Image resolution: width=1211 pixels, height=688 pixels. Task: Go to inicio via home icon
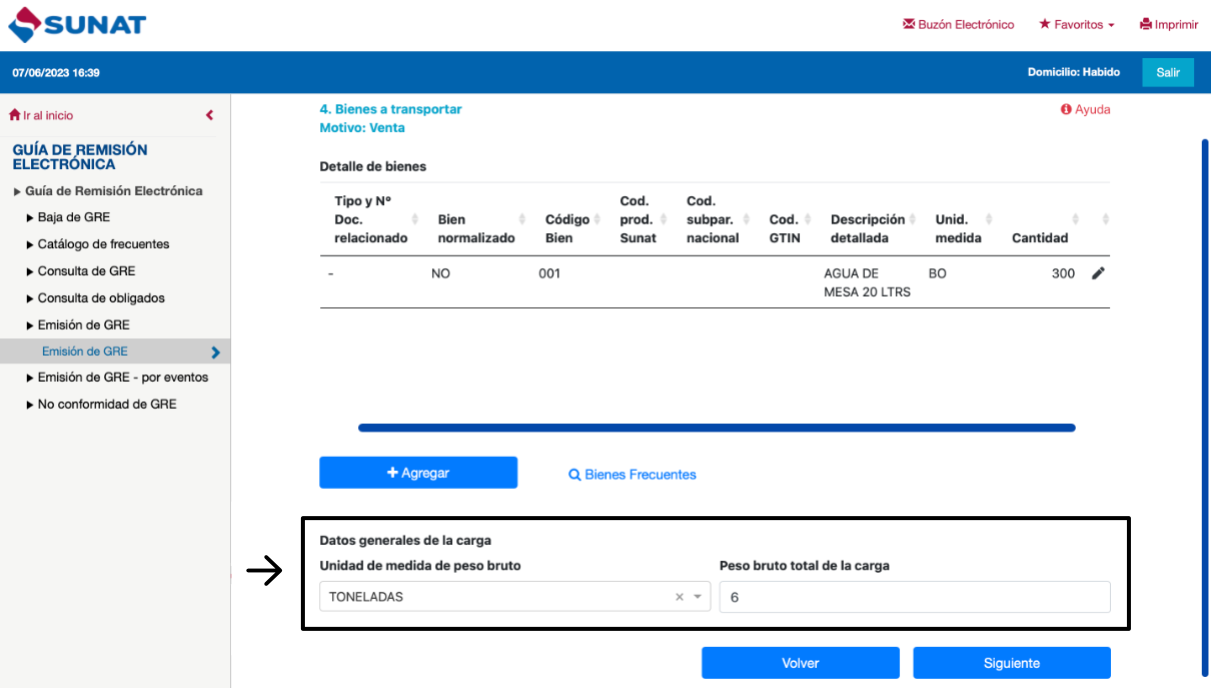(x=15, y=115)
